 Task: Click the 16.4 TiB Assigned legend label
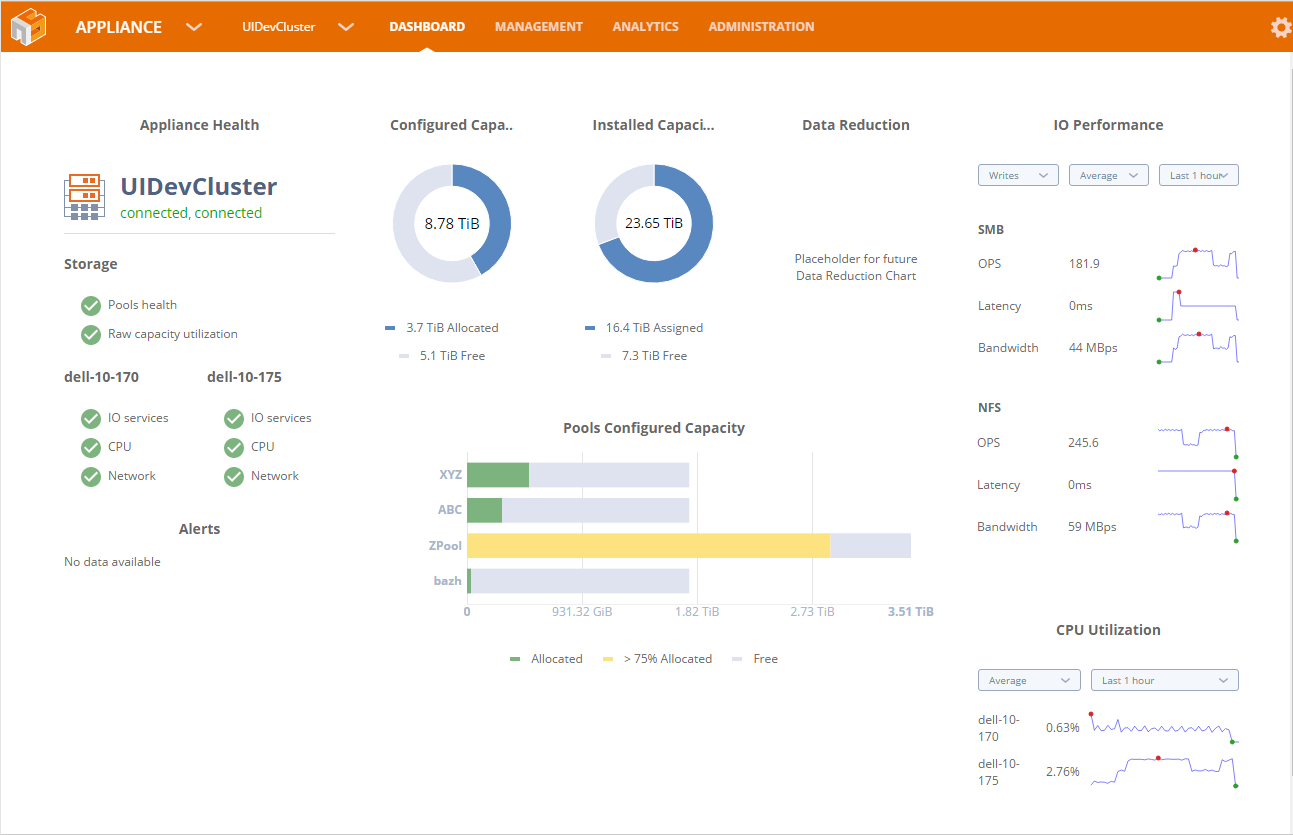654,328
